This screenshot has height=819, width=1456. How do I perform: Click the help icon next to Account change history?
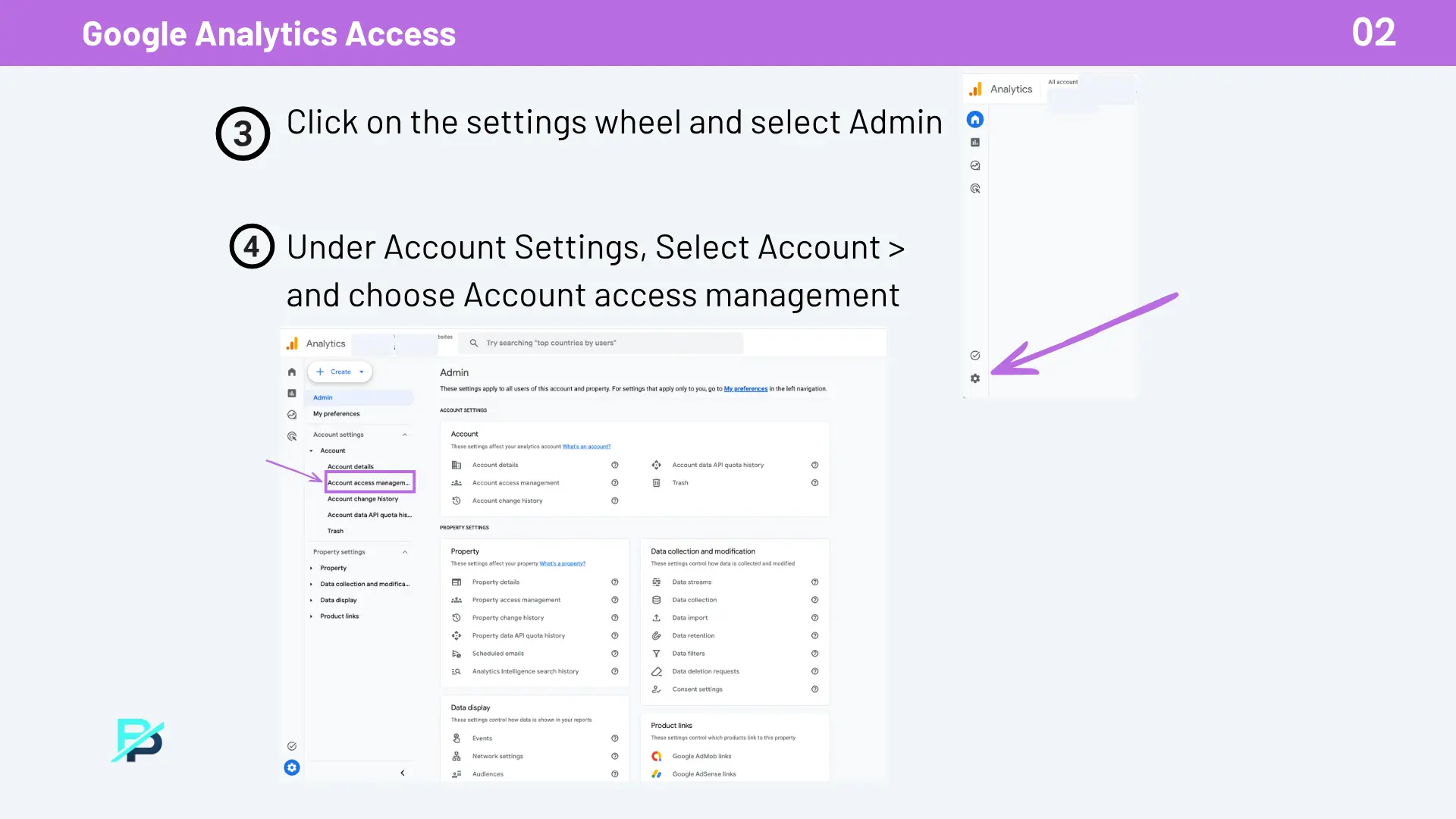pyautogui.click(x=615, y=500)
